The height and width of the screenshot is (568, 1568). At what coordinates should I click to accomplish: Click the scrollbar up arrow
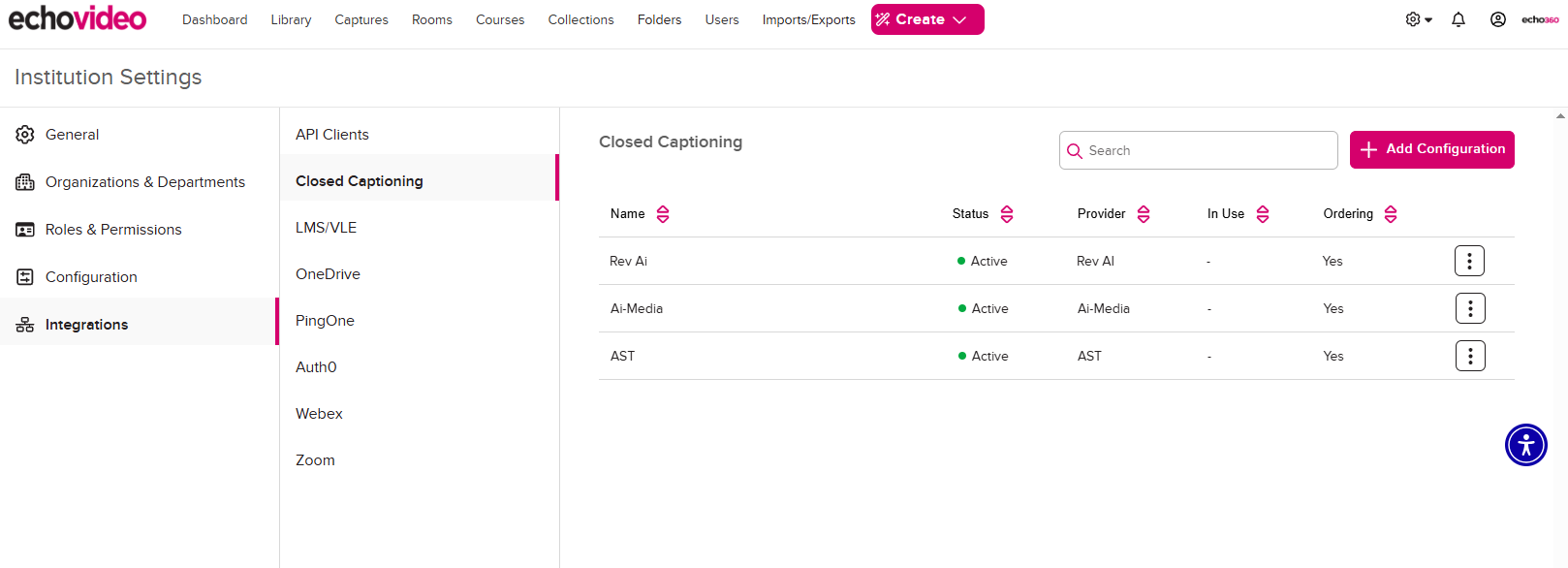click(1560, 115)
